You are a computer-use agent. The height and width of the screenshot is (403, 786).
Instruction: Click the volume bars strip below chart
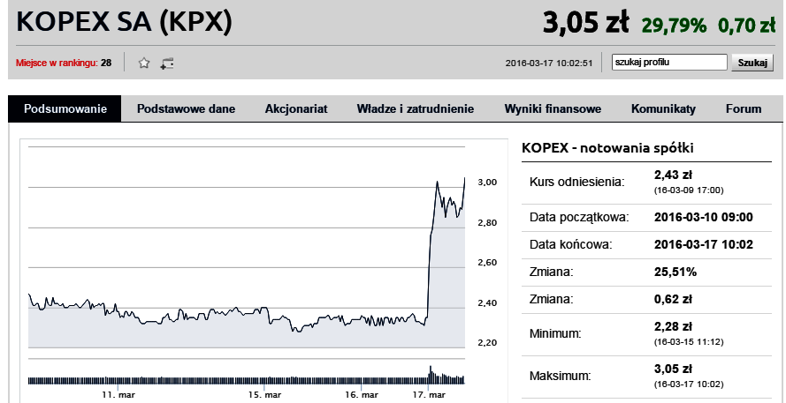point(247,376)
